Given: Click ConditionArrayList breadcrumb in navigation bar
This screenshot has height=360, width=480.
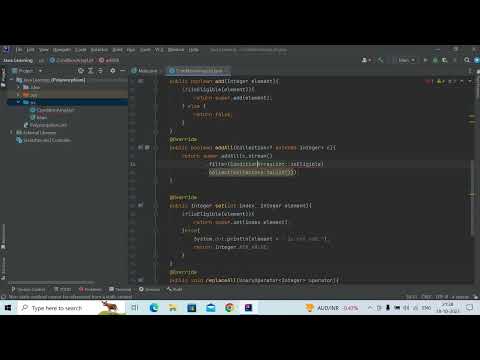Looking at the screenshot, I should point(72,60).
